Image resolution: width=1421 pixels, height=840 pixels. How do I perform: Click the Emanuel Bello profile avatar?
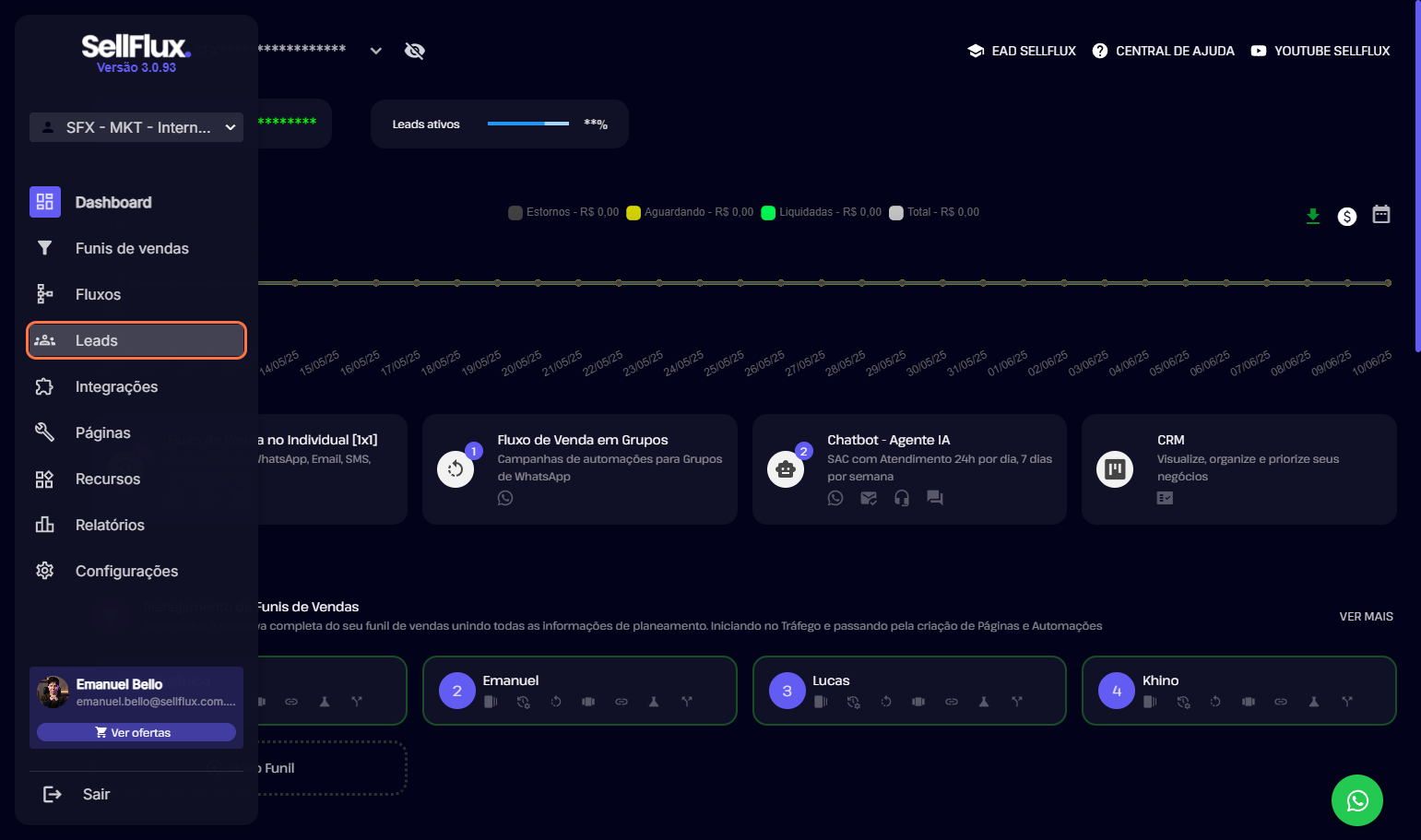coord(53,692)
